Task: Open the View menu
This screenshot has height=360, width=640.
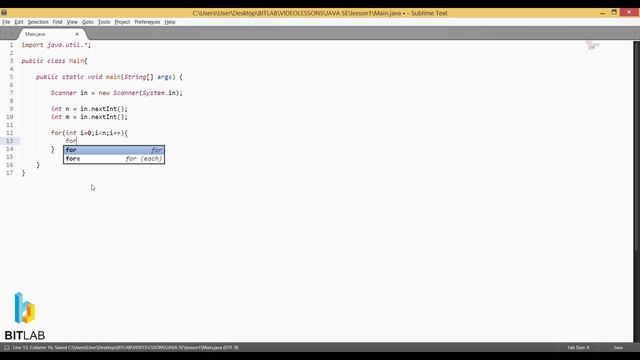Action: pos(72,22)
